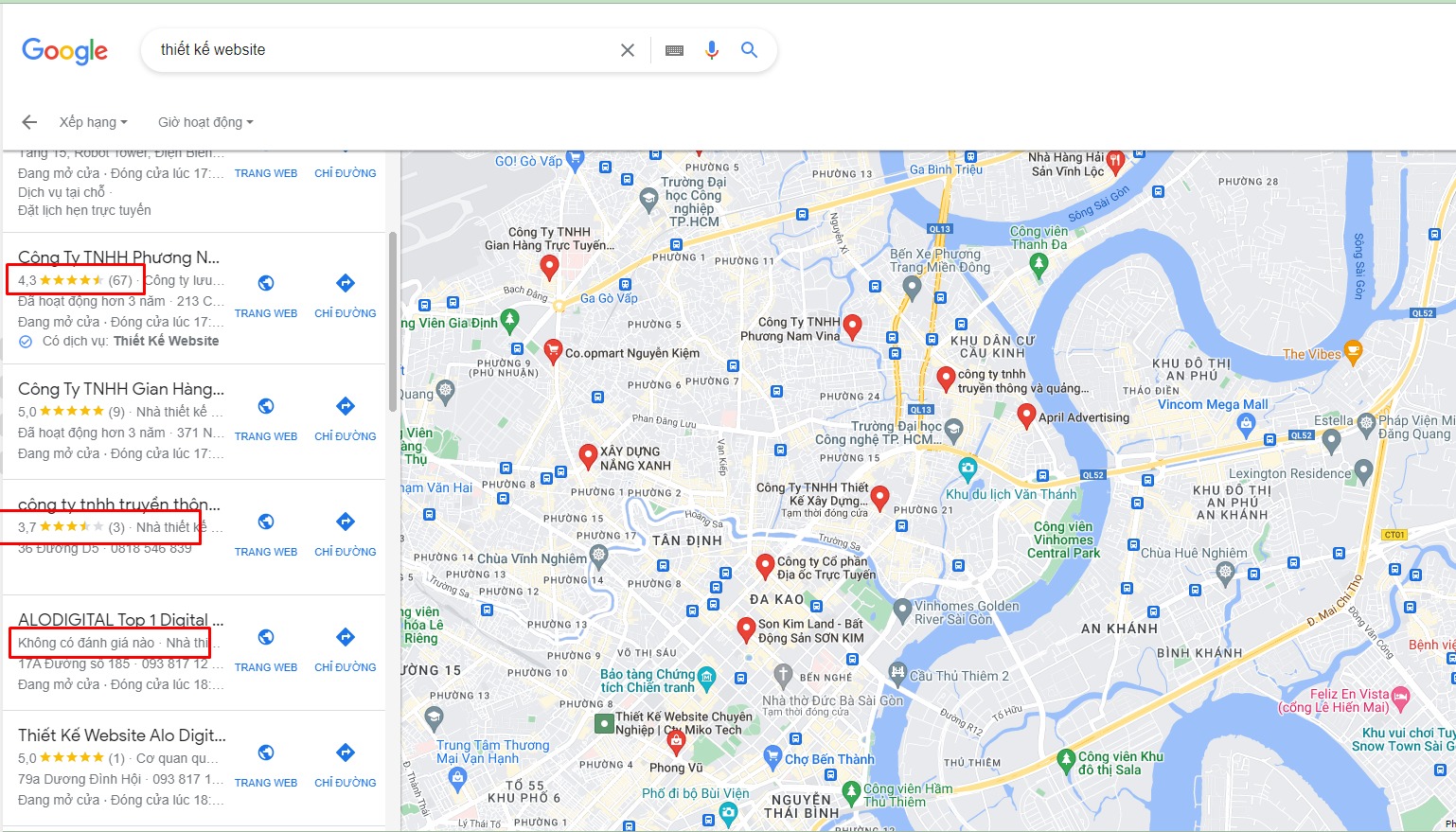Open the ALODIGITAL Top 1 Digital listing
Image resolution: width=1456 pixels, height=832 pixels.
point(121,620)
